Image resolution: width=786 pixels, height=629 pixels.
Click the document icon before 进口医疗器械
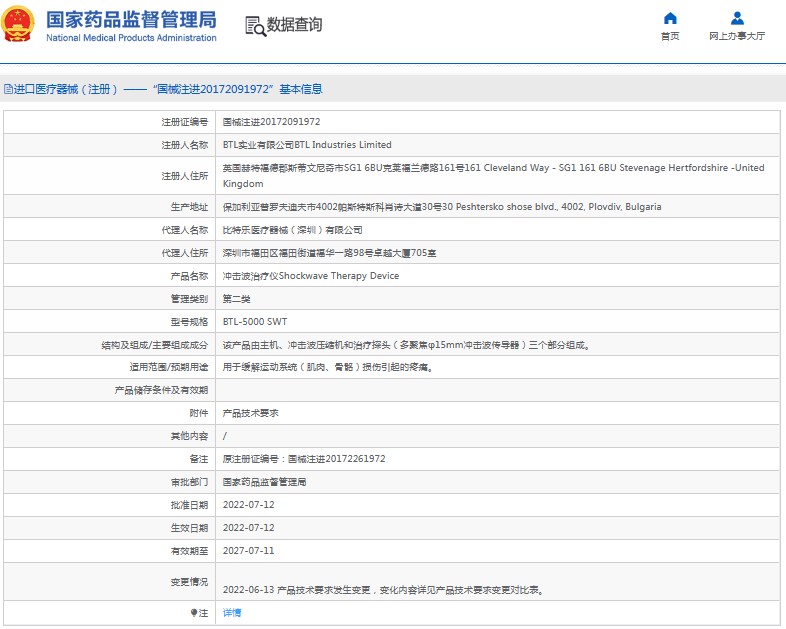[8, 89]
